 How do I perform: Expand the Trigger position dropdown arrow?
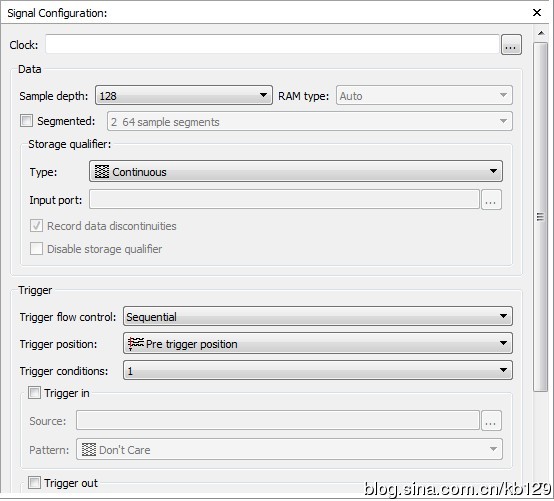click(503, 343)
